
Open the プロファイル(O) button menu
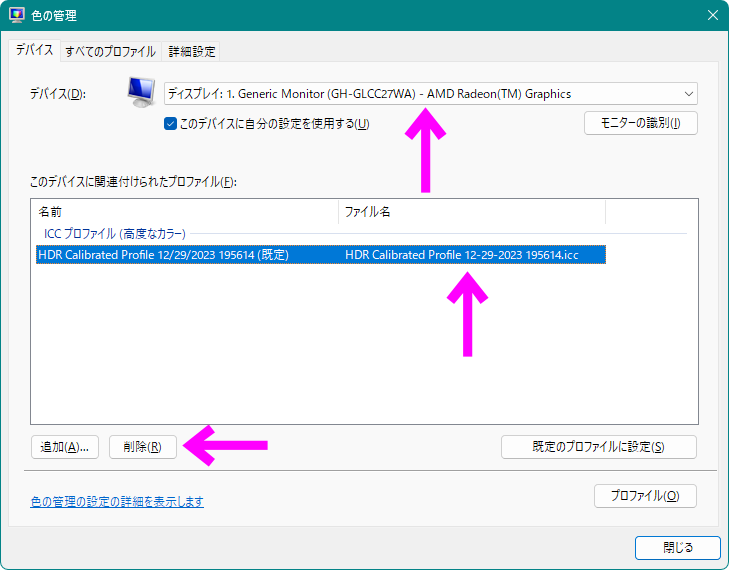tap(645, 496)
